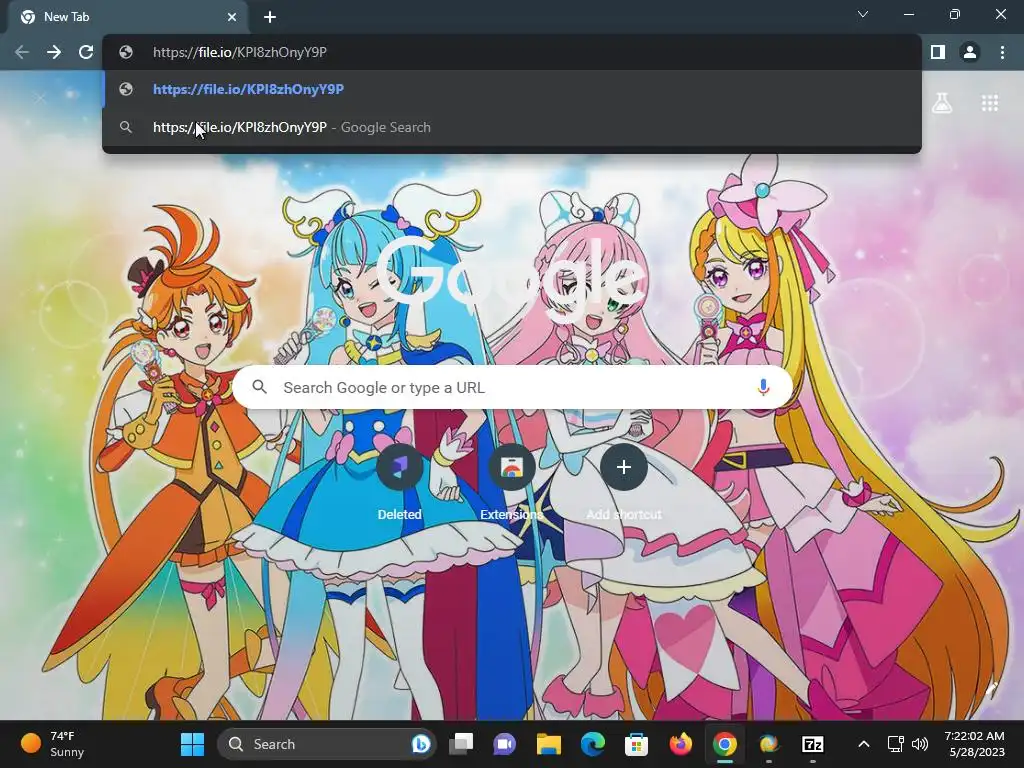Open Microsoft Store from the taskbar
Viewport: 1024px width, 768px height.
coord(636,744)
